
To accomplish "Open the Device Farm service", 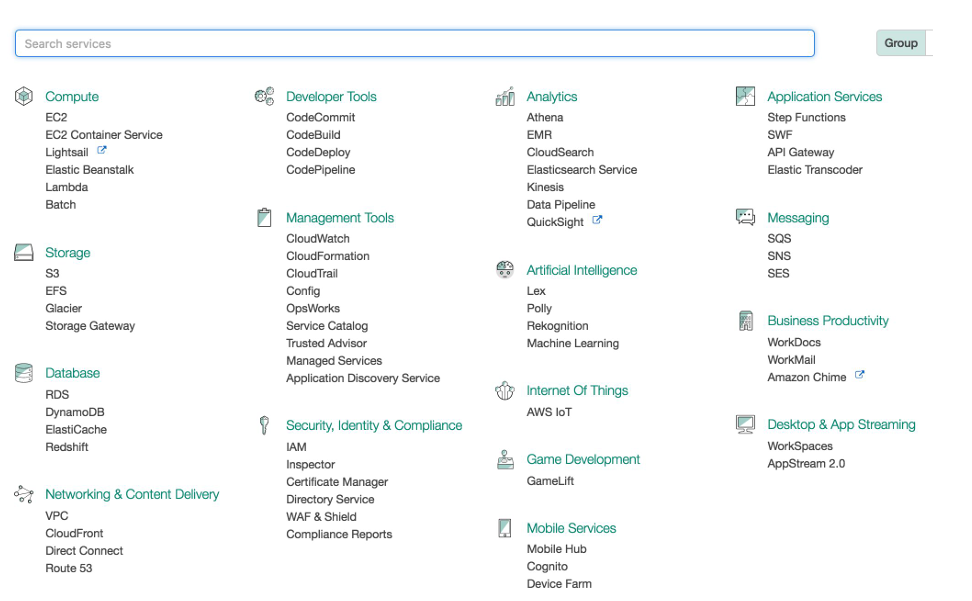I will [559, 584].
